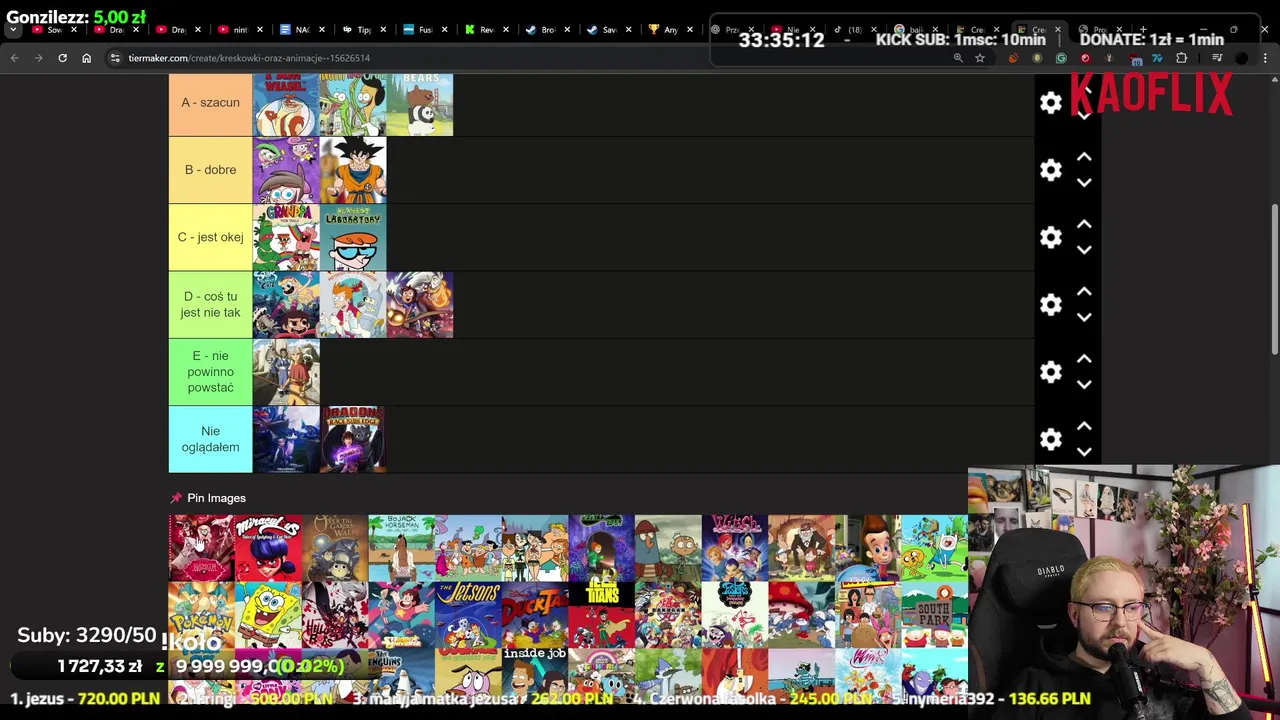Viewport: 1280px width, 720px height.
Task: Pick the SpongeBob image from pool
Action: 268,615
